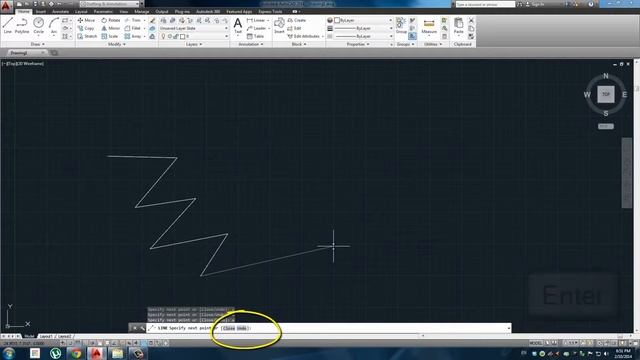Click the Fillet command
This screenshot has height=360, width=640.
[133, 28]
